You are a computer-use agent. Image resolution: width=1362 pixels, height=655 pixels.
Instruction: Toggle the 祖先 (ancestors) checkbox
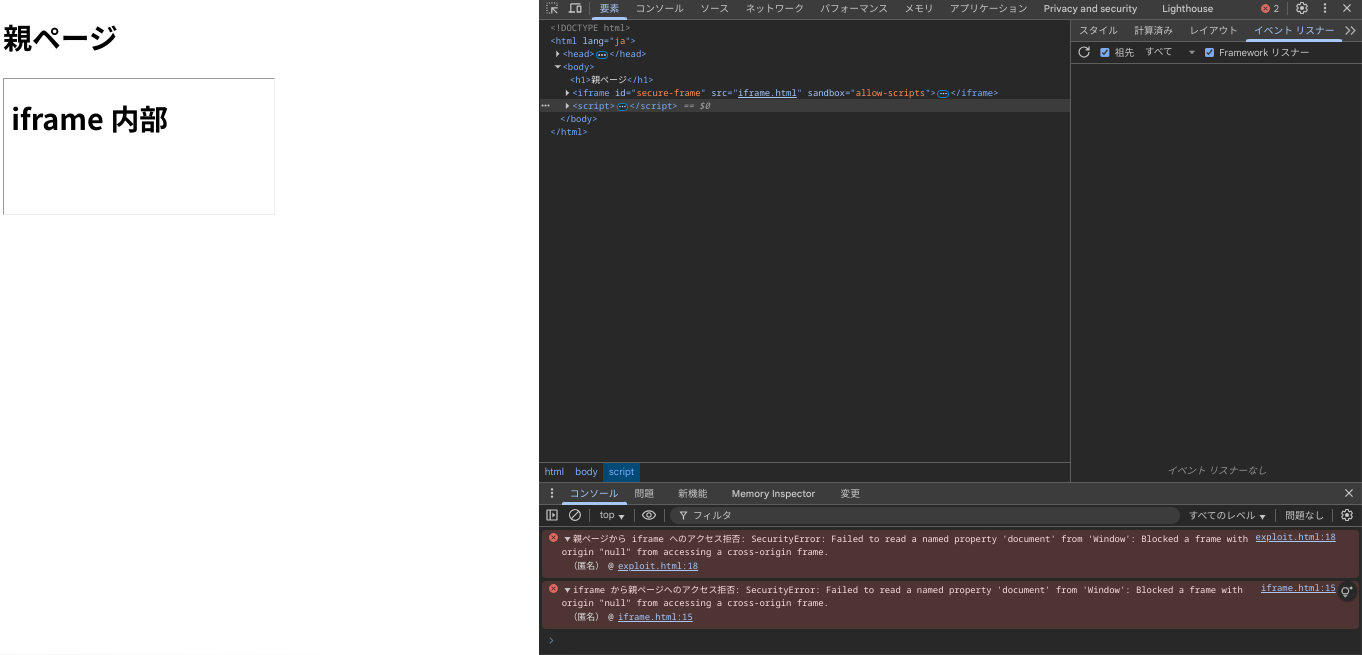coord(1105,52)
